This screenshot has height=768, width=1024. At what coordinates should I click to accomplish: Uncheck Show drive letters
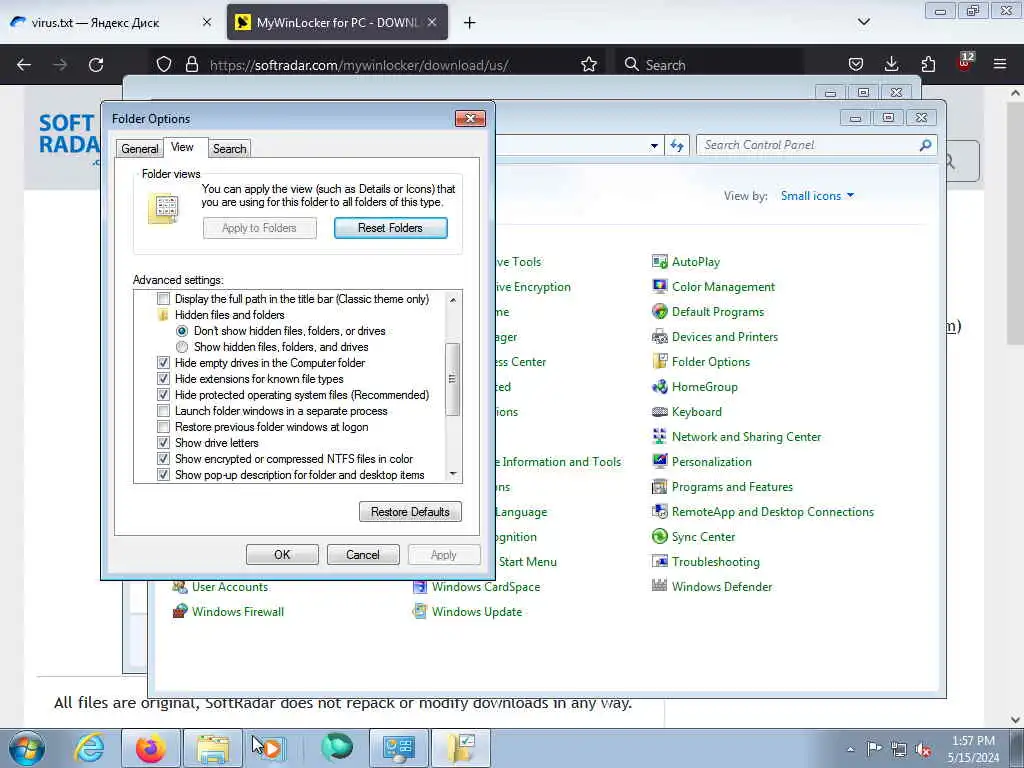pos(163,443)
